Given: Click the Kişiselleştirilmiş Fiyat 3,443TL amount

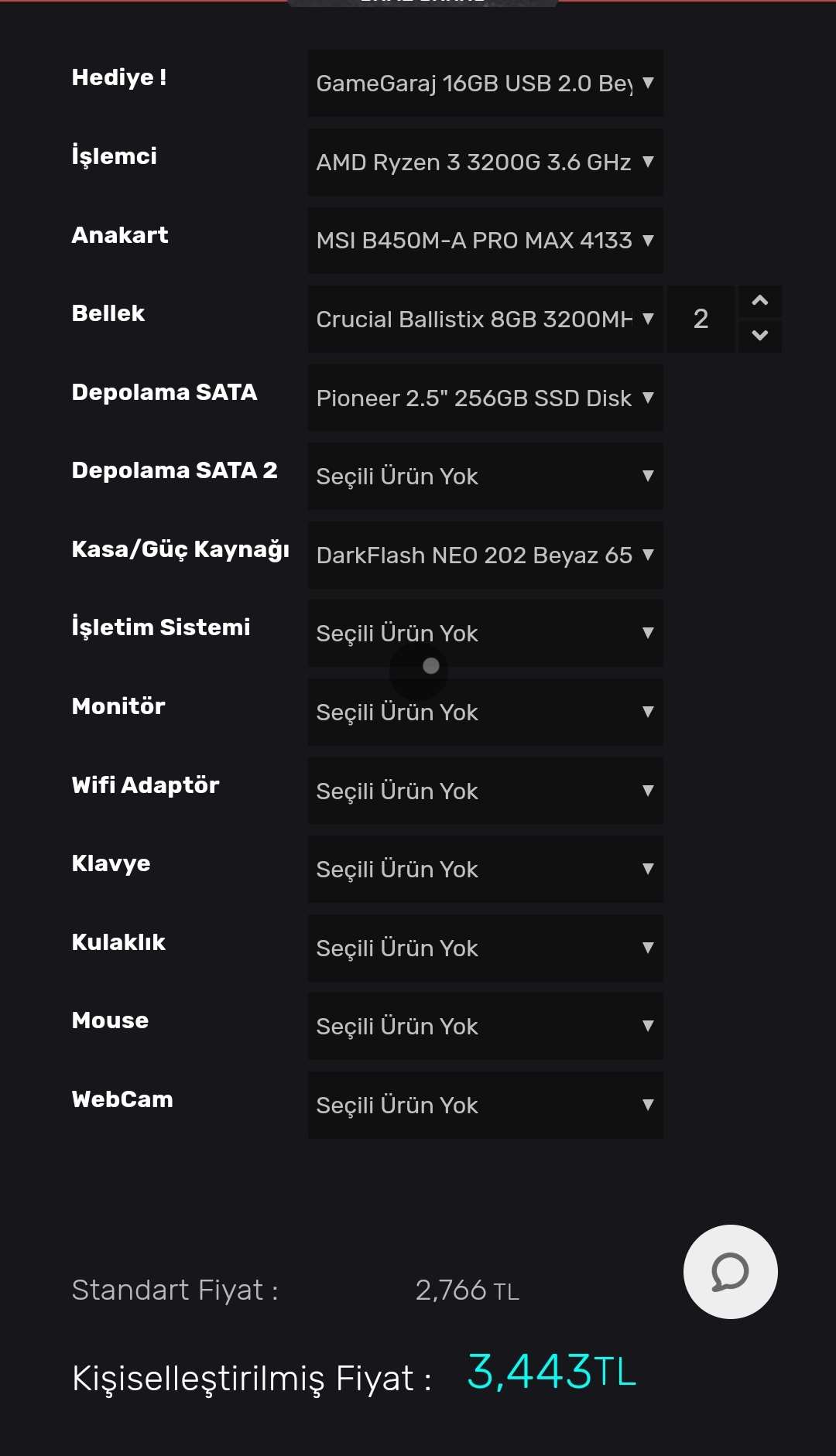Looking at the screenshot, I should tap(551, 1372).
